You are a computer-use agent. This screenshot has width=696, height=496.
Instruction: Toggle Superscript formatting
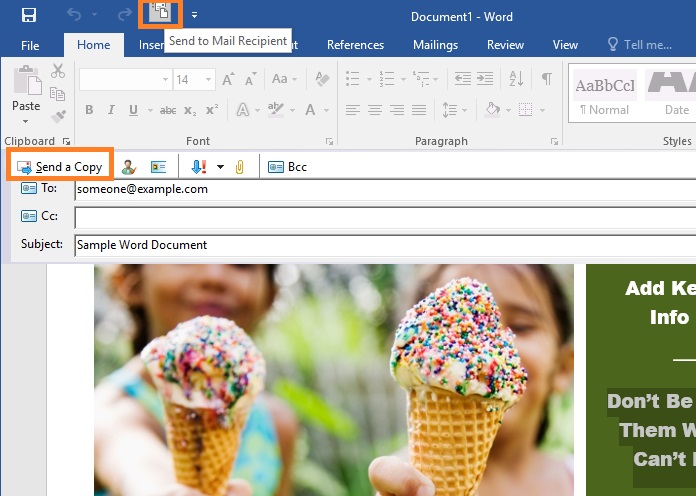click(x=212, y=109)
